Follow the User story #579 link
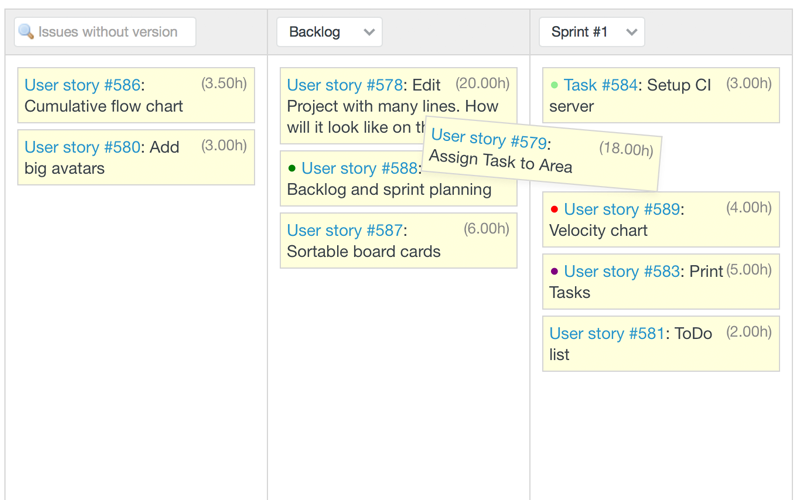 coord(489,139)
